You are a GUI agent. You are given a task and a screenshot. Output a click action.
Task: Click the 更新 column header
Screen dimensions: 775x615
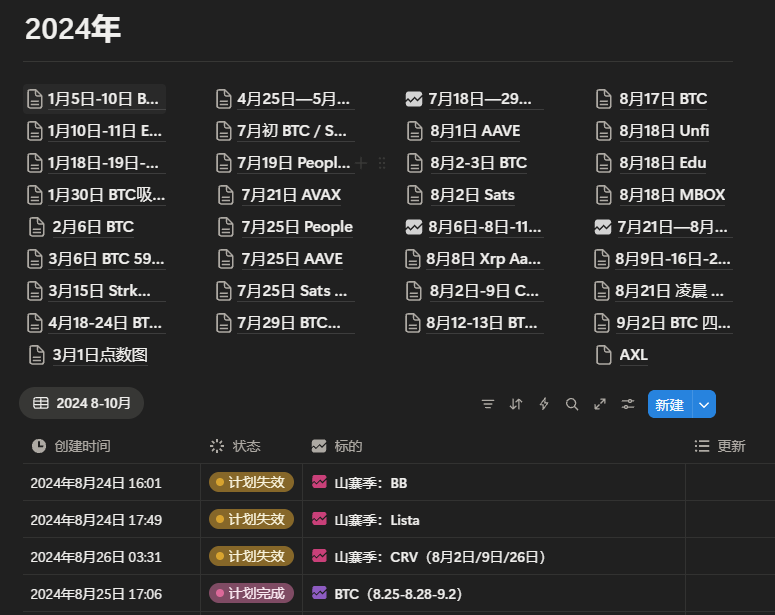[720, 446]
